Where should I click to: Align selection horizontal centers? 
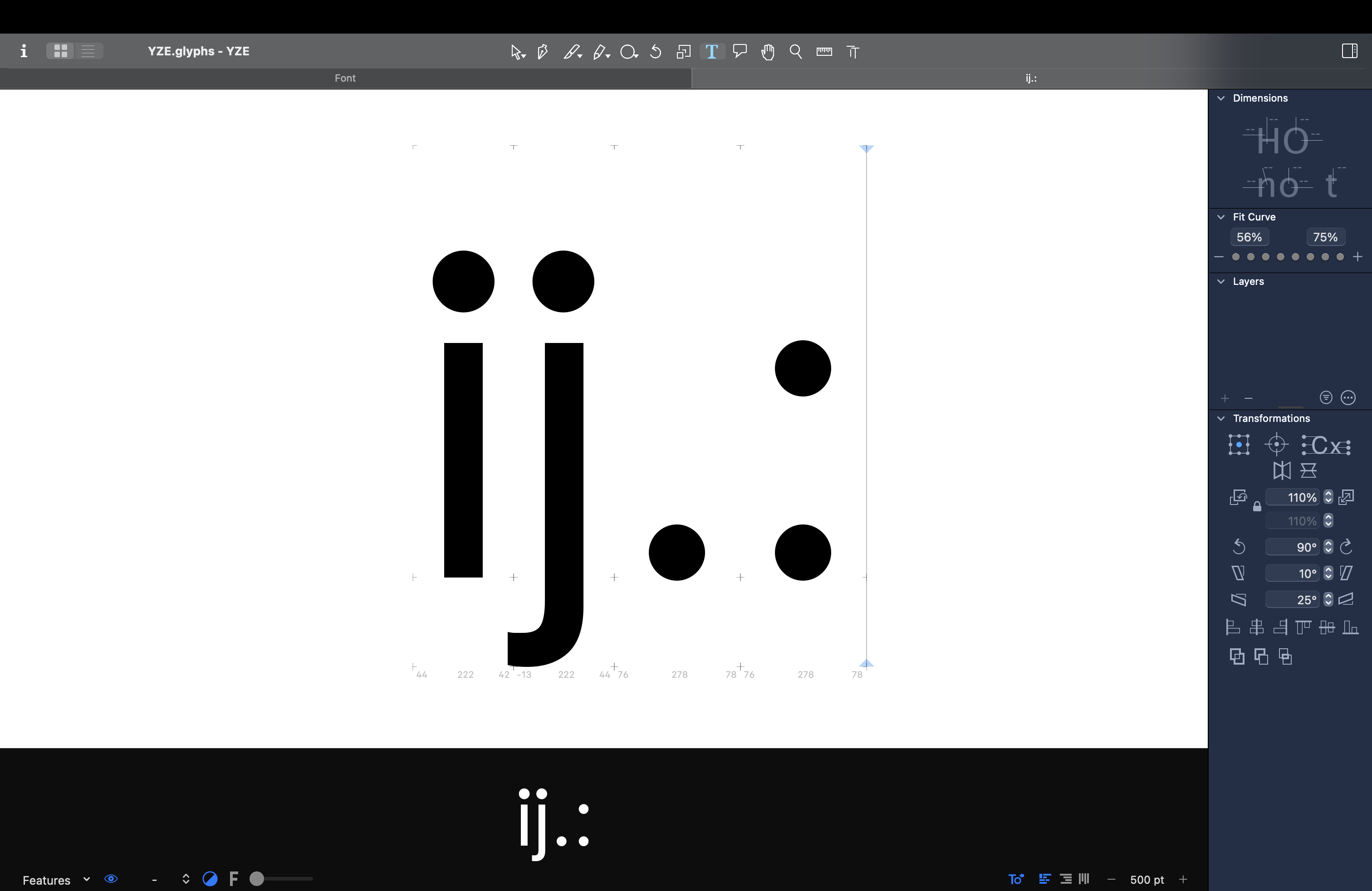(x=1257, y=627)
